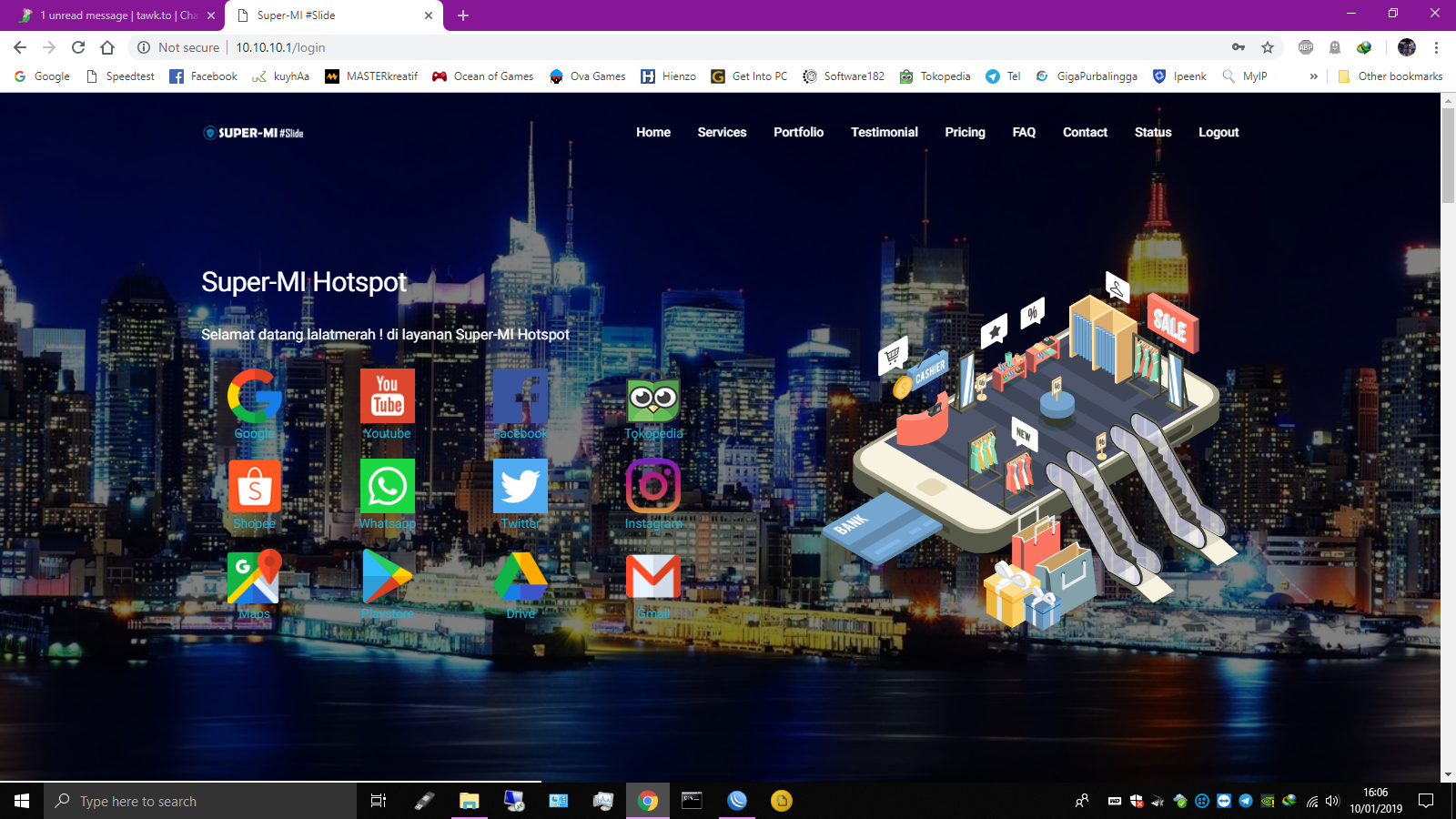Open the Software182 bookmark
Viewport: 1456px width, 819px height.
point(844,76)
